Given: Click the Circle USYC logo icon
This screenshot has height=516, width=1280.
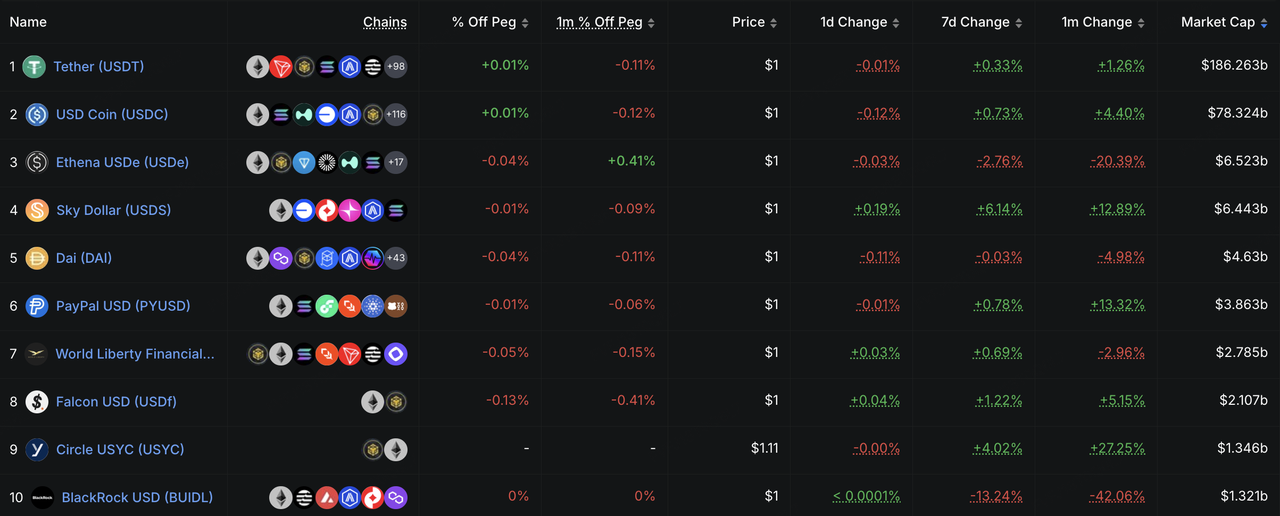Looking at the screenshot, I should pos(37,450).
